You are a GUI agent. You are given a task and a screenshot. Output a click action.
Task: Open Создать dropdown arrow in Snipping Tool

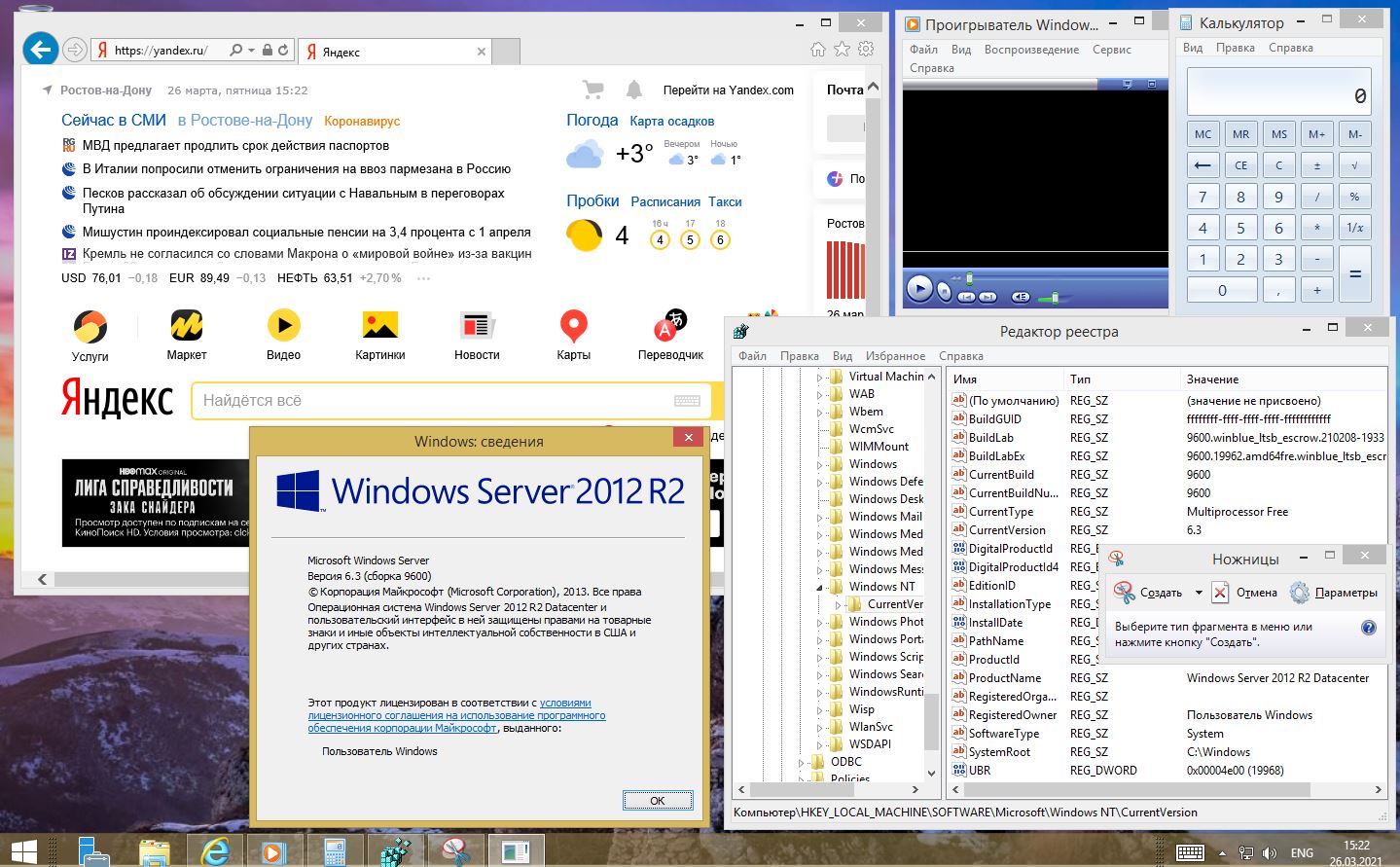tap(1199, 593)
